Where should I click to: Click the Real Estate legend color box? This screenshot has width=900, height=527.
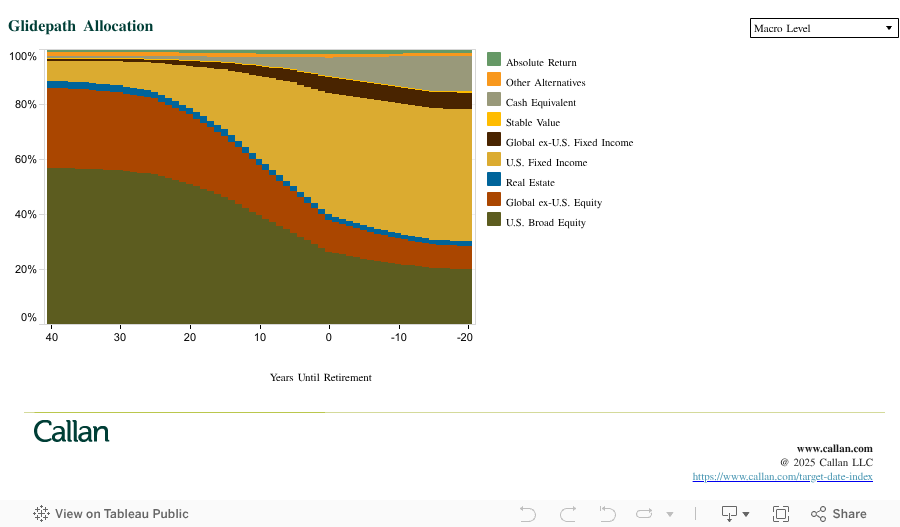pyautogui.click(x=494, y=180)
